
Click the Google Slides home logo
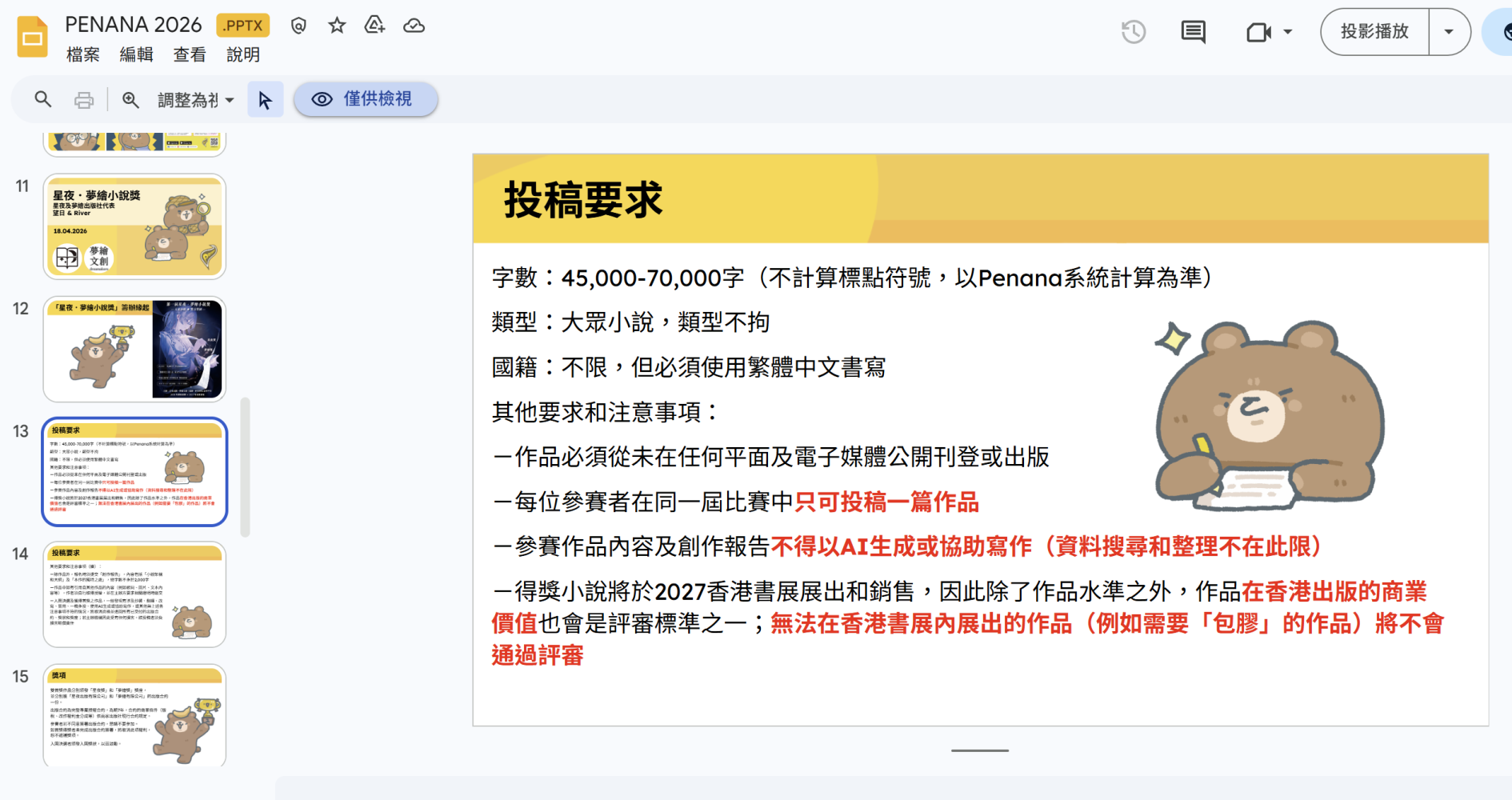point(33,37)
